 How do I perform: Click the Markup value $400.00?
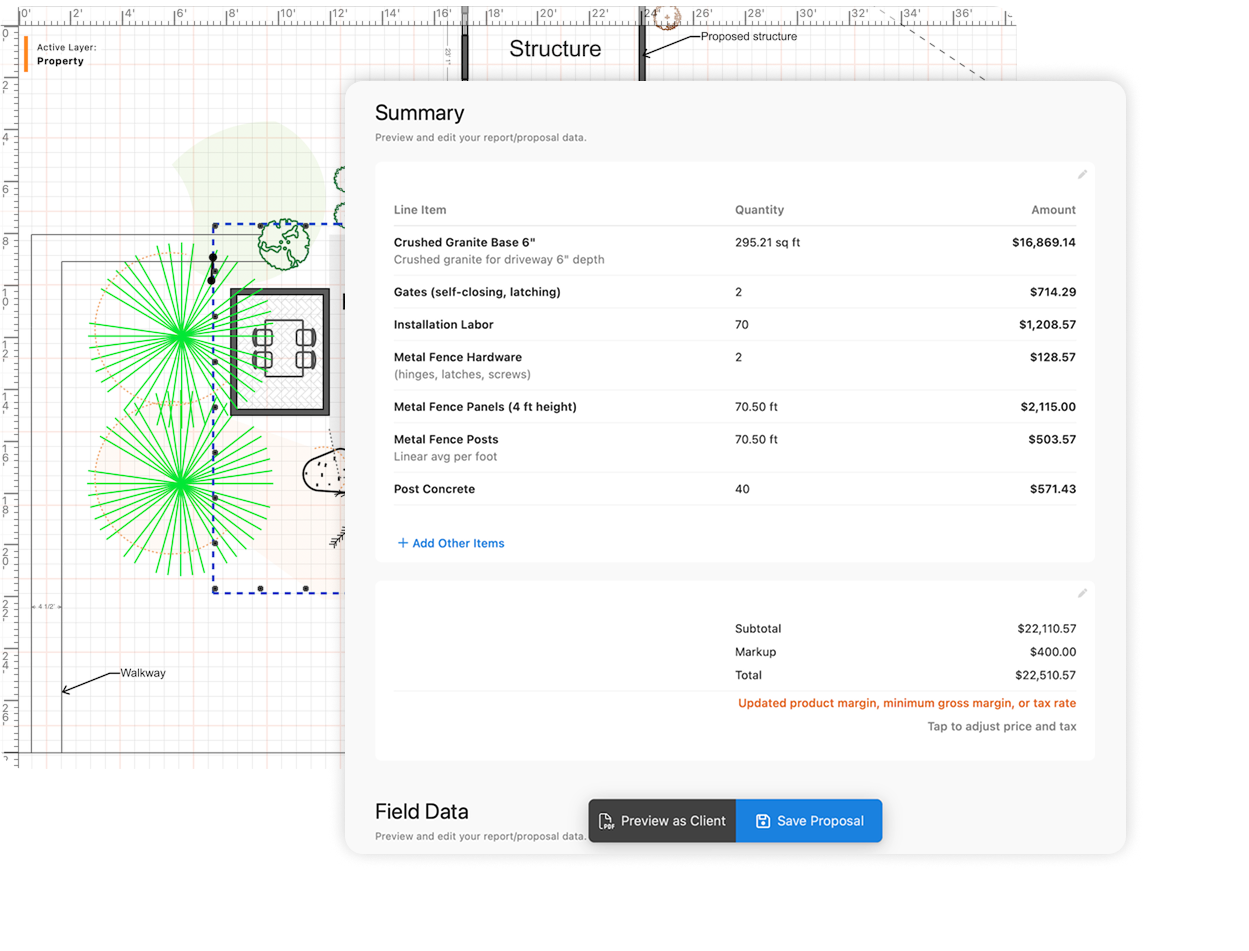tap(1053, 652)
